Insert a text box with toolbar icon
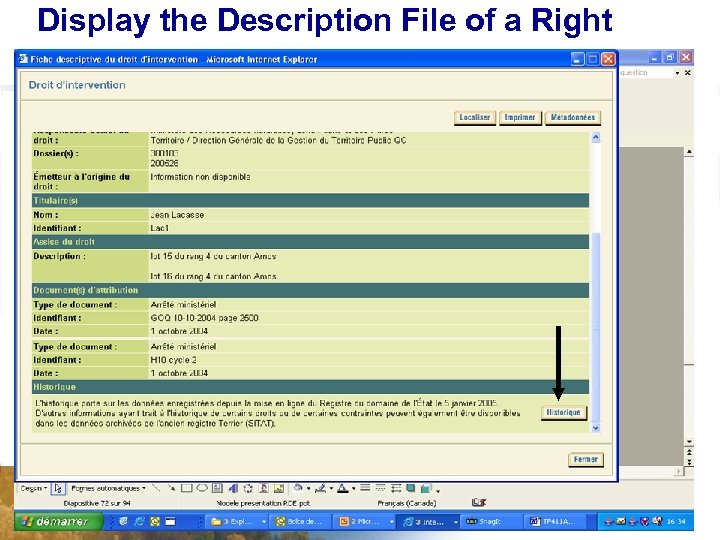This screenshot has width=720, height=540. tap(218, 488)
